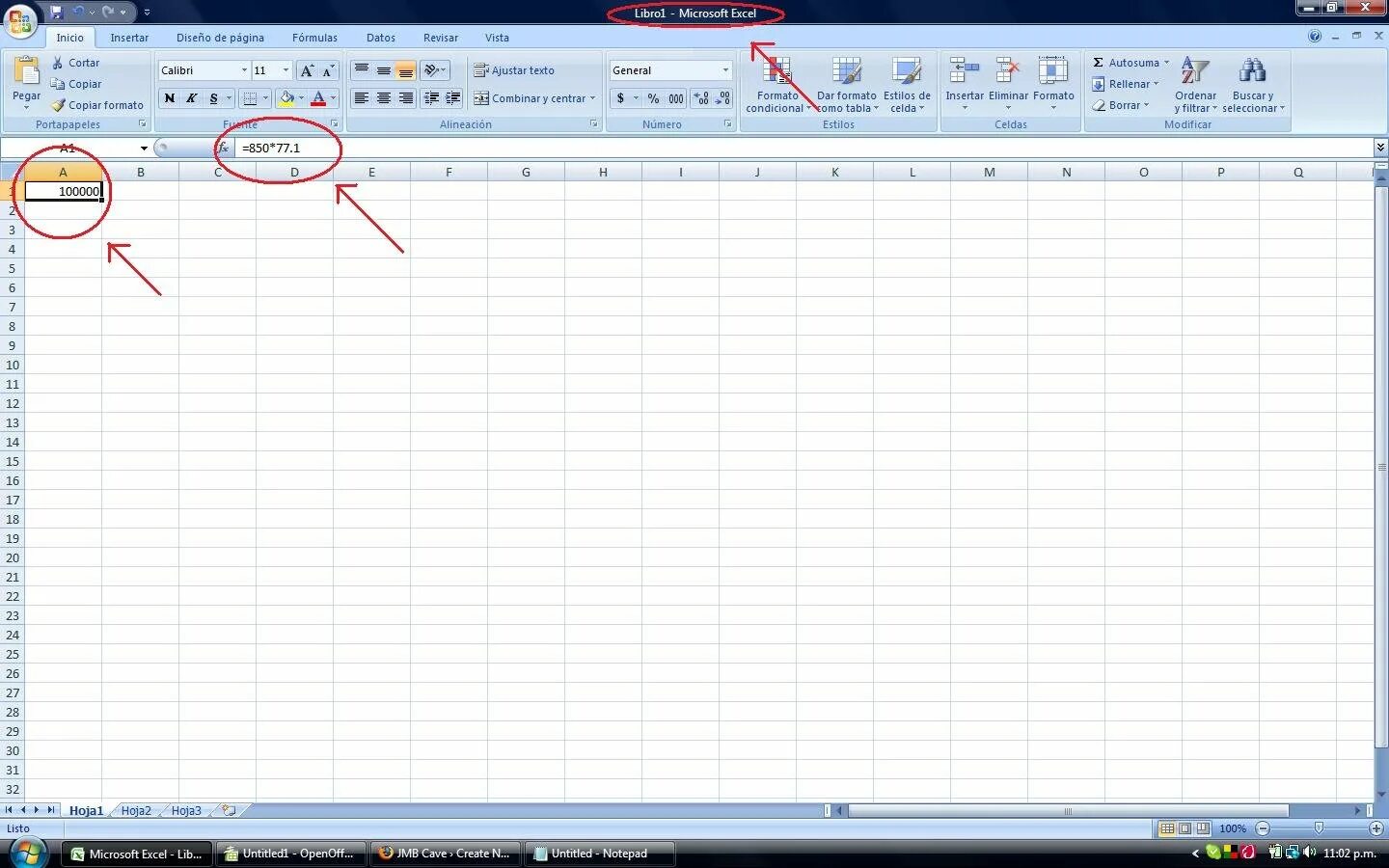Decrease decimal places
The height and width of the screenshot is (868, 1389).
point(722,98)
